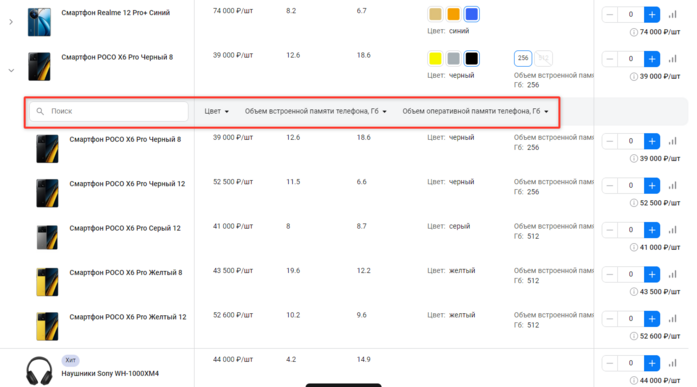Click the POCO X6 Pro Серый 12 thumbnail

pos(47,237)
